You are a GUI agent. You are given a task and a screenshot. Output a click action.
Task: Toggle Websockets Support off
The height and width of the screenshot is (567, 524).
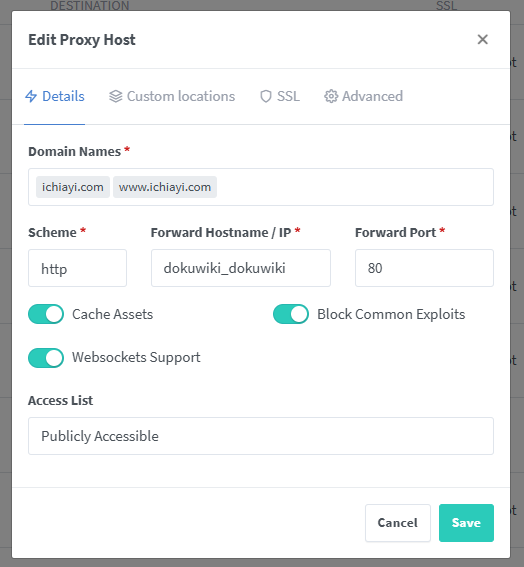46,358
